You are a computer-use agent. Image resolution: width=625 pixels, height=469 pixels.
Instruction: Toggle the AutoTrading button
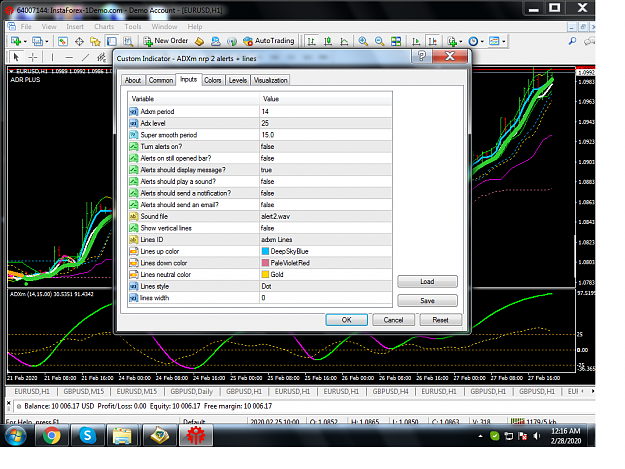tap(269, 41)
